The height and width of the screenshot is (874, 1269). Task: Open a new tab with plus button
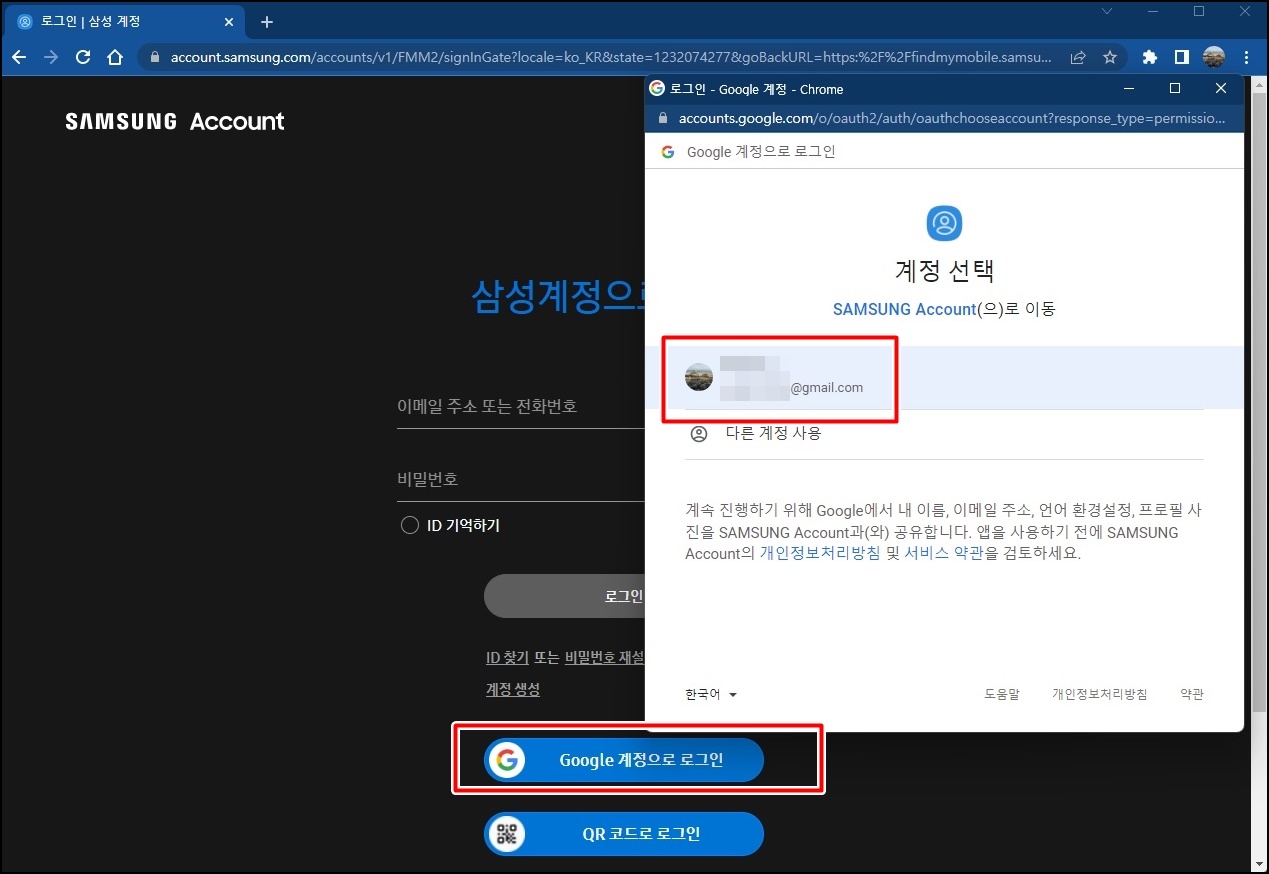click(x=266, y=22)
